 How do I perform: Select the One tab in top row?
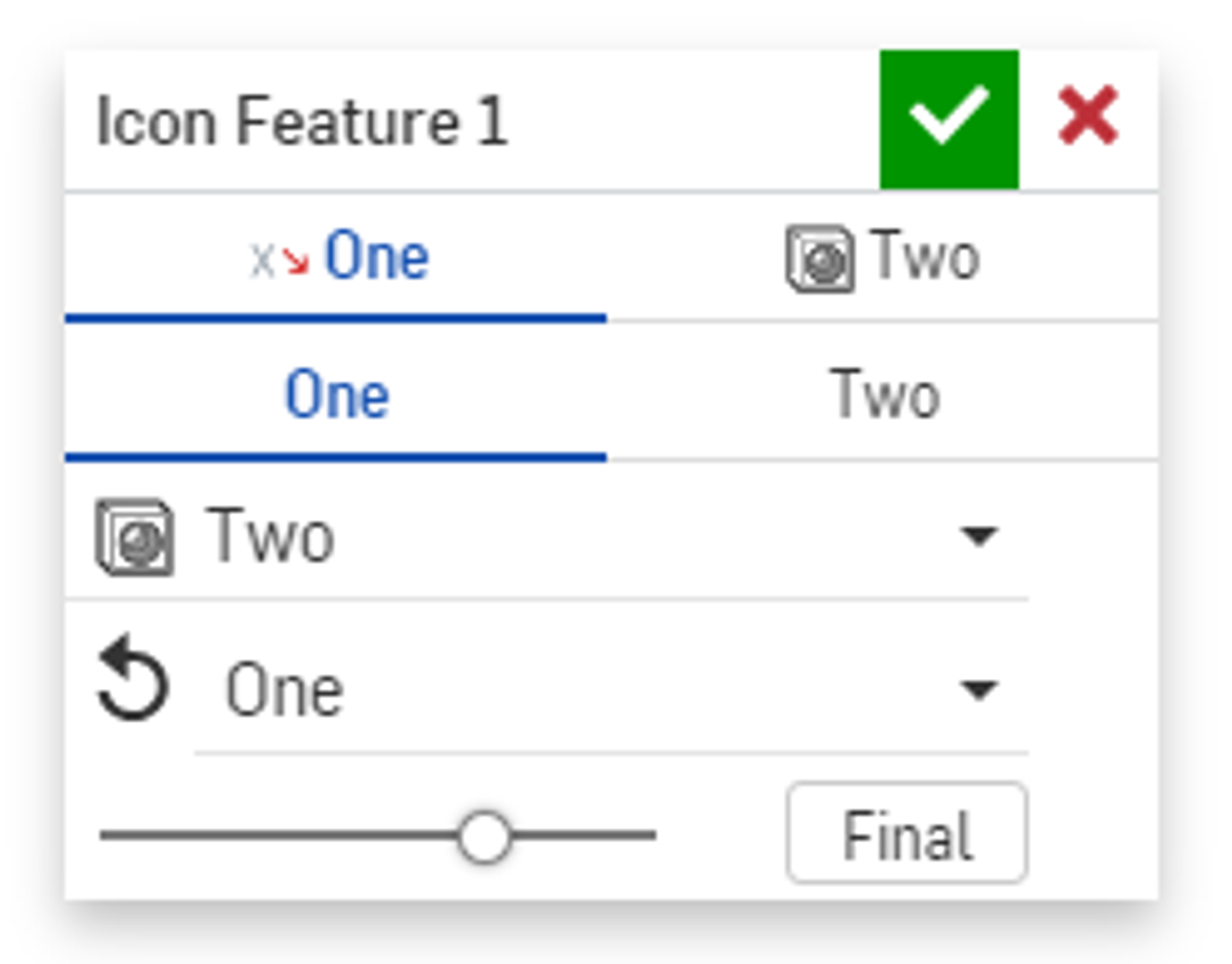pos(336,258)
